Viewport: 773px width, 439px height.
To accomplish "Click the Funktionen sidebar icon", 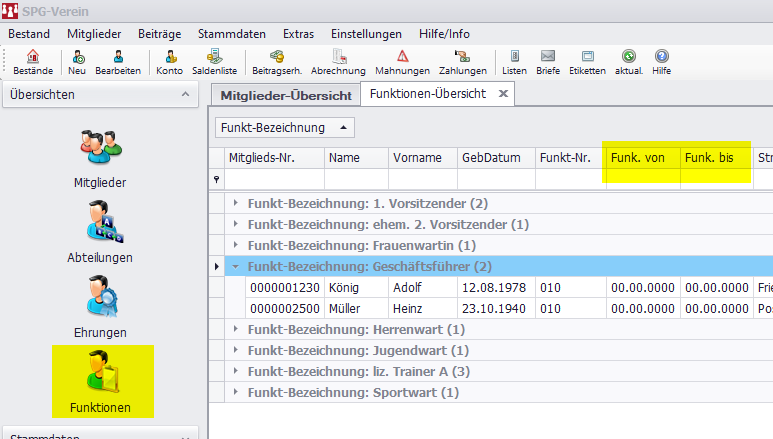I will click(x=100, y=380).
